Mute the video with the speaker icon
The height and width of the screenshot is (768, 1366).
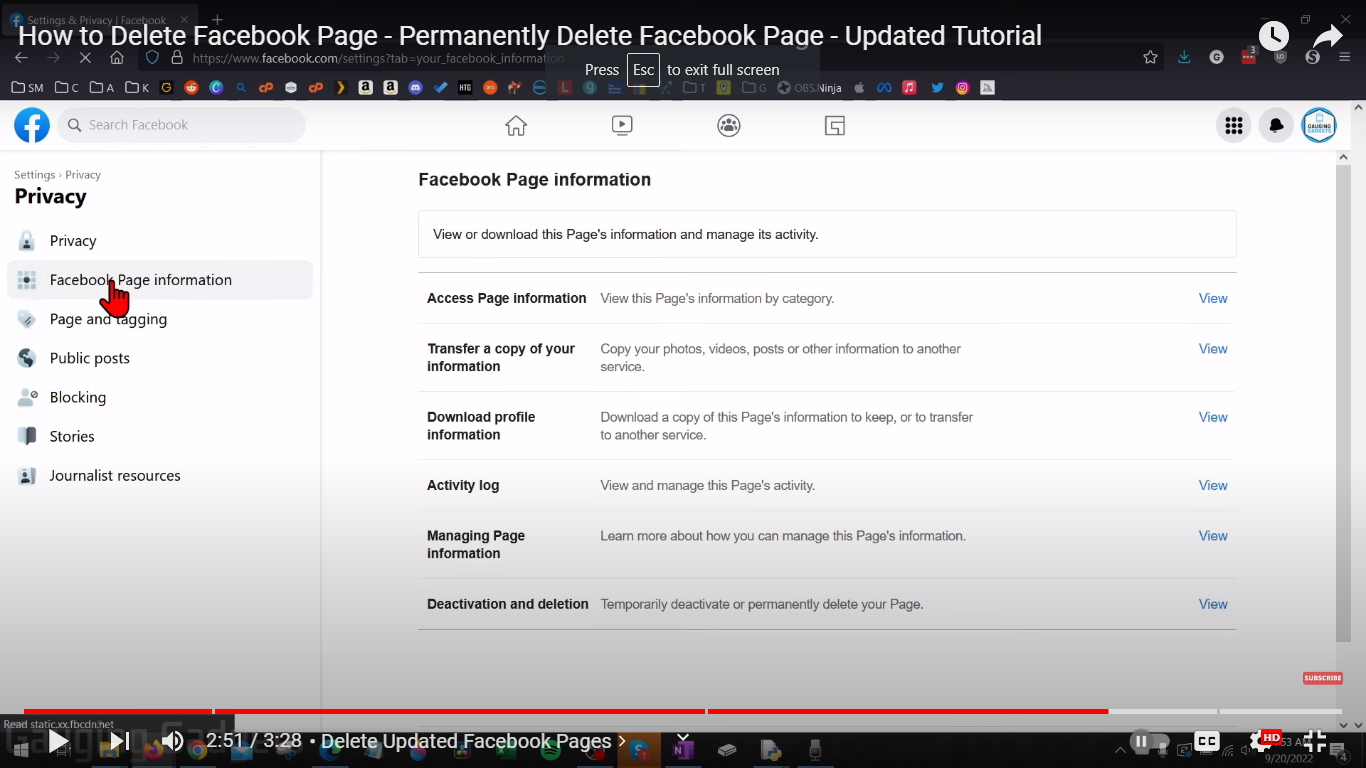tap(172, 741)
